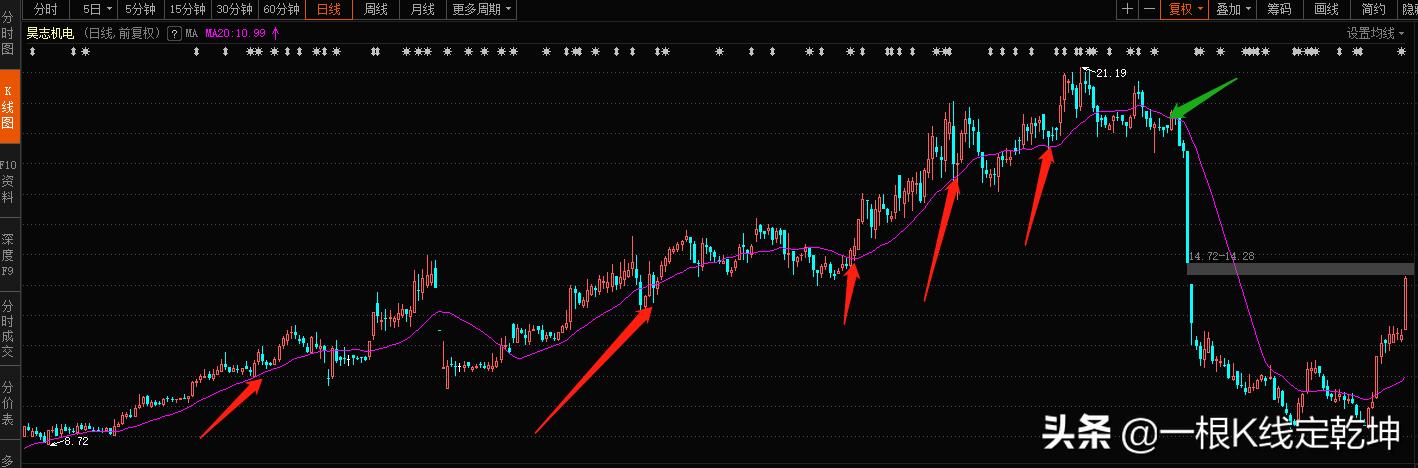Open the question mark help icon

point(174,33)
